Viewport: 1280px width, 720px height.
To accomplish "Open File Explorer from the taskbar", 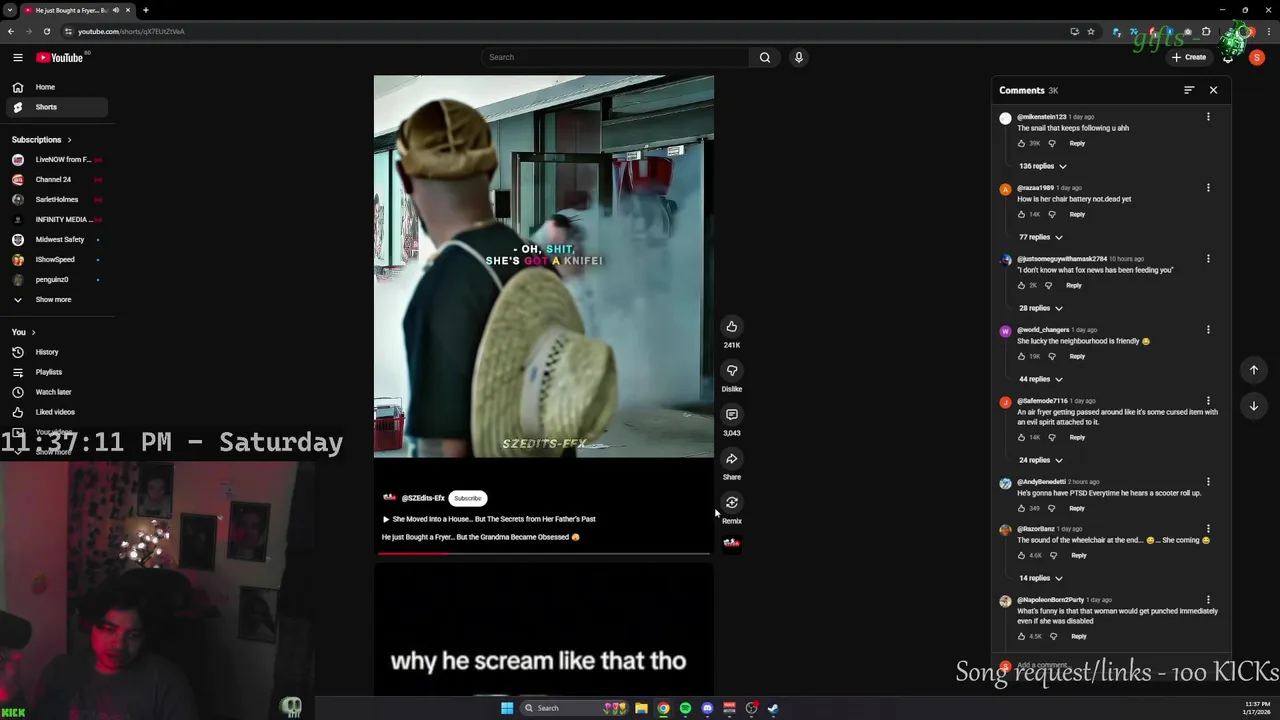I will [x=641, y=708].
